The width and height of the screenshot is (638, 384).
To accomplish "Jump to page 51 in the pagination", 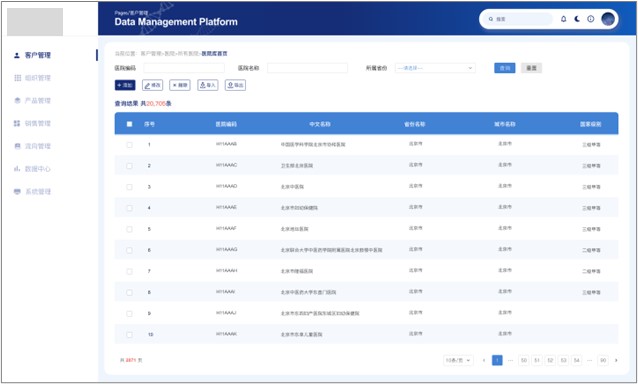I will [x=537, y=360].
